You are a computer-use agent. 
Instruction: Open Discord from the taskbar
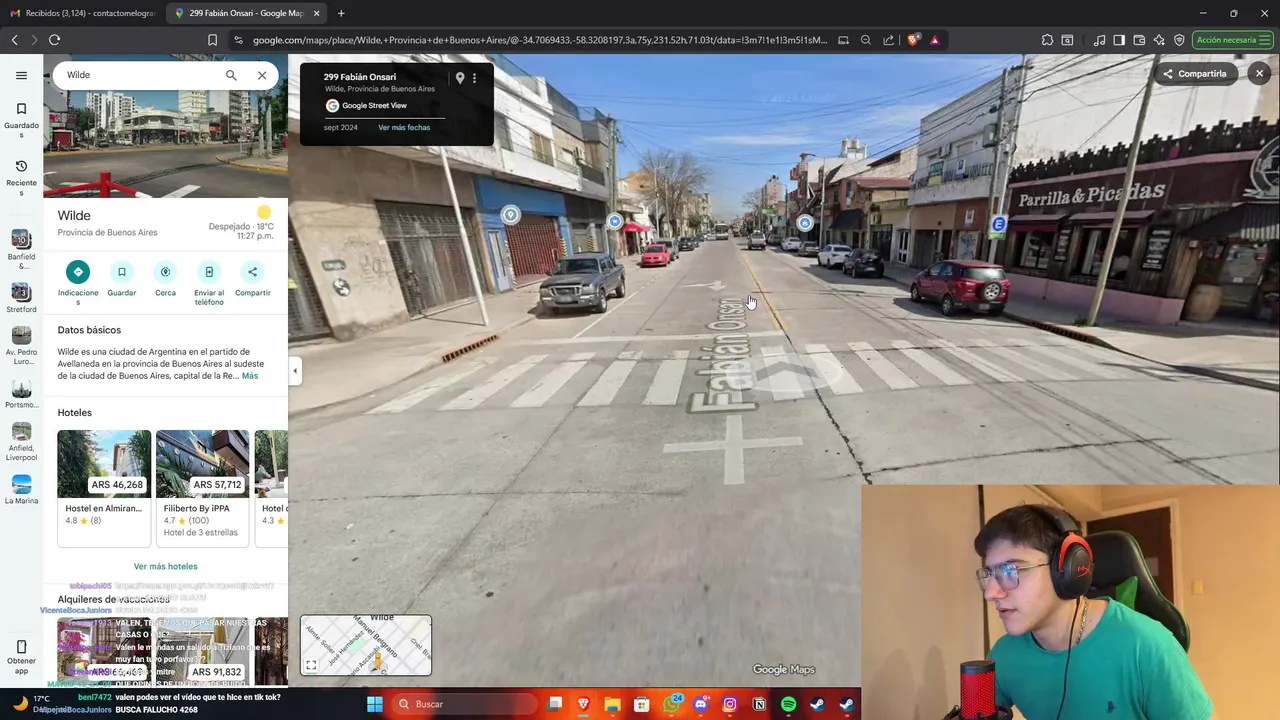701,704
